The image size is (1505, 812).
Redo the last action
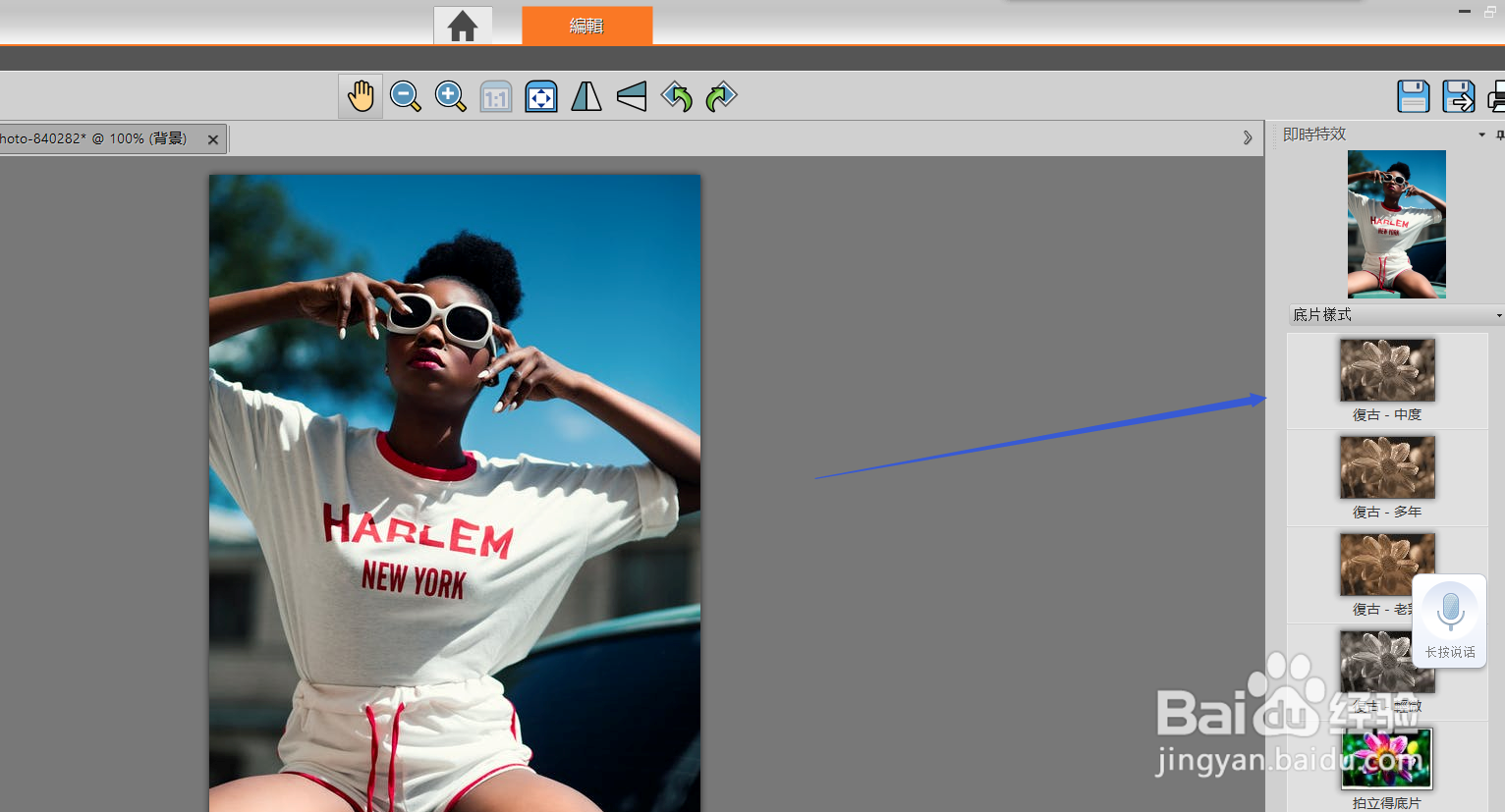click(x=721, y=96)
